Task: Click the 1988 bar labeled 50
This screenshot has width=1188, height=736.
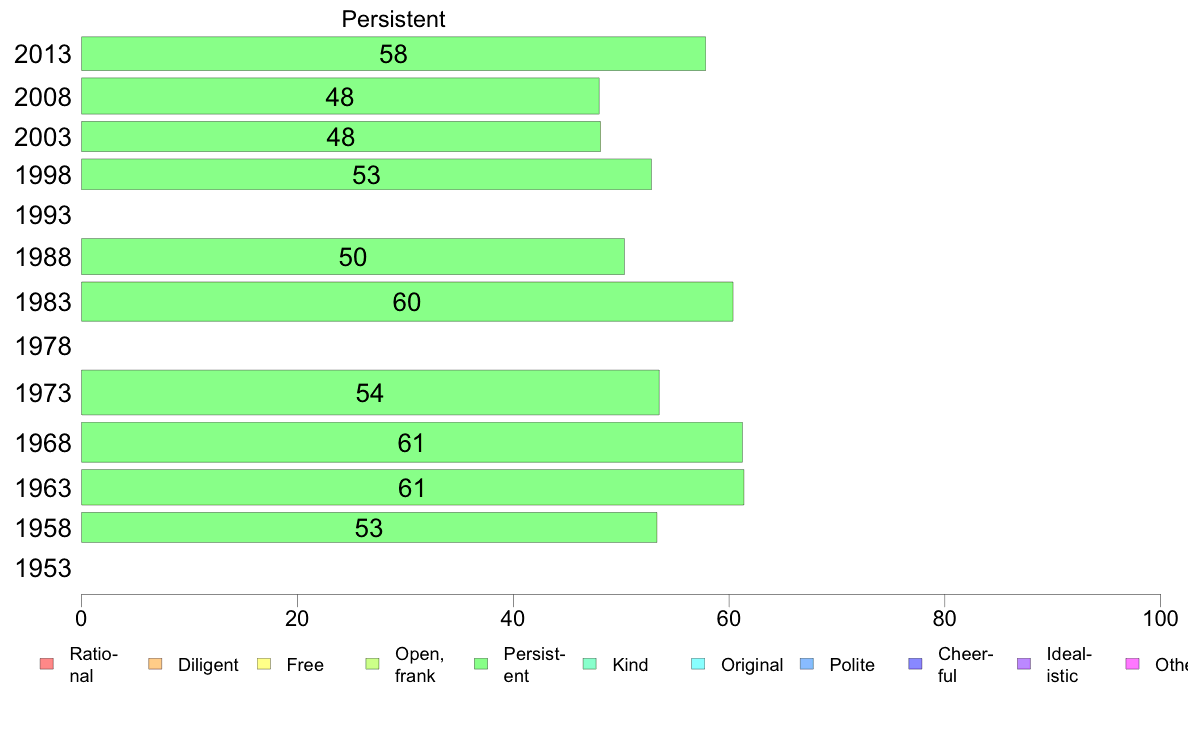Action: click(x=352, y=256)
